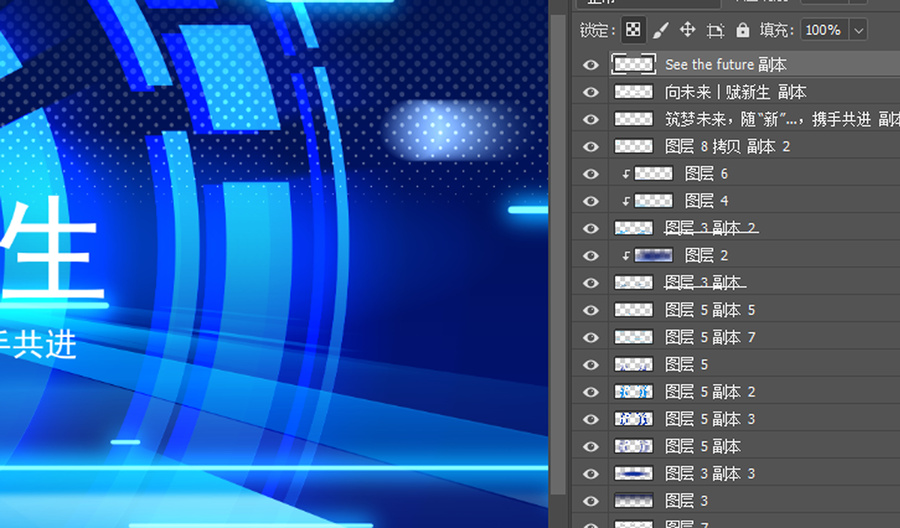This screenshot has width=900, height=528.
Task: Click the 填充 100% value field
Action: [x=825, y=30]
